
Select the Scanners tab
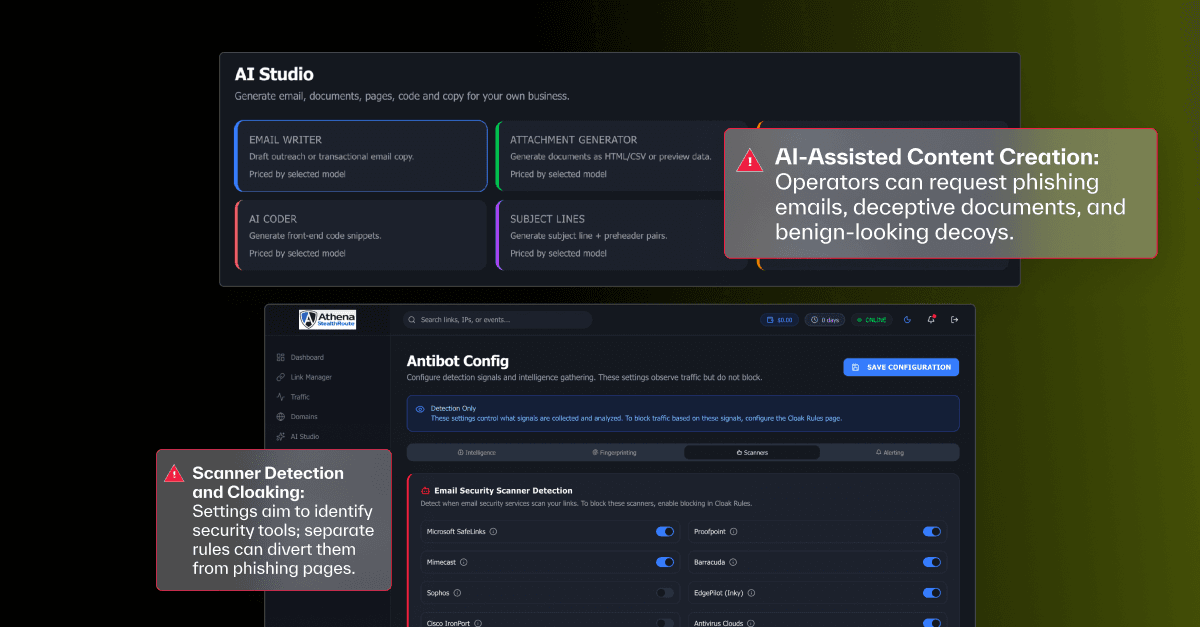coord(752,452)
